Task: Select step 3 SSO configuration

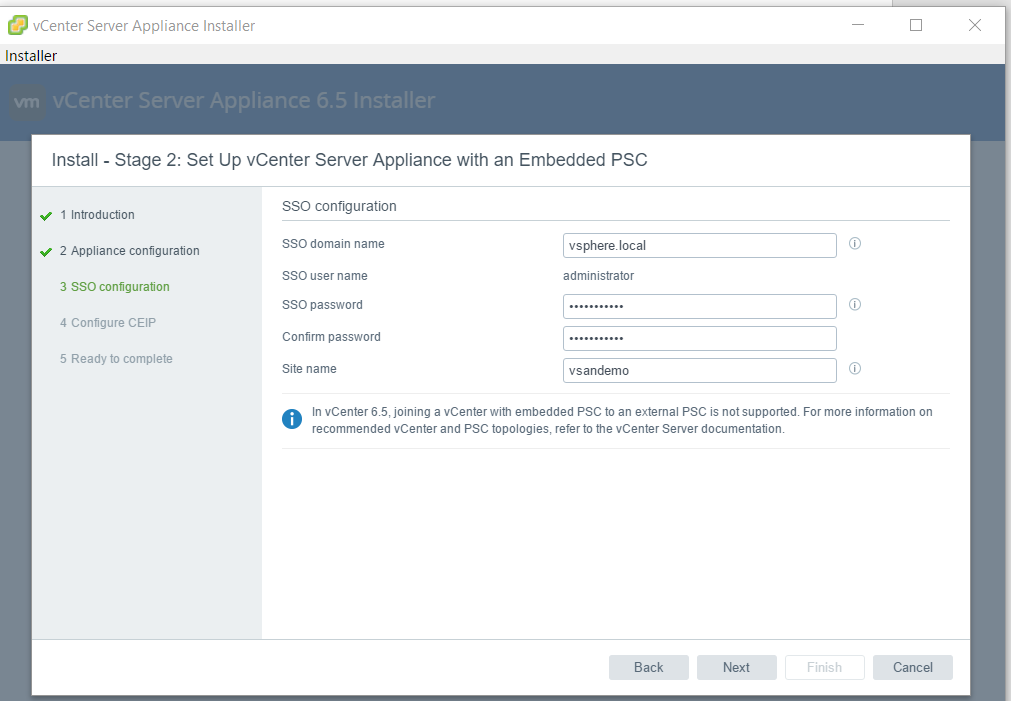Action: (115, 287)
